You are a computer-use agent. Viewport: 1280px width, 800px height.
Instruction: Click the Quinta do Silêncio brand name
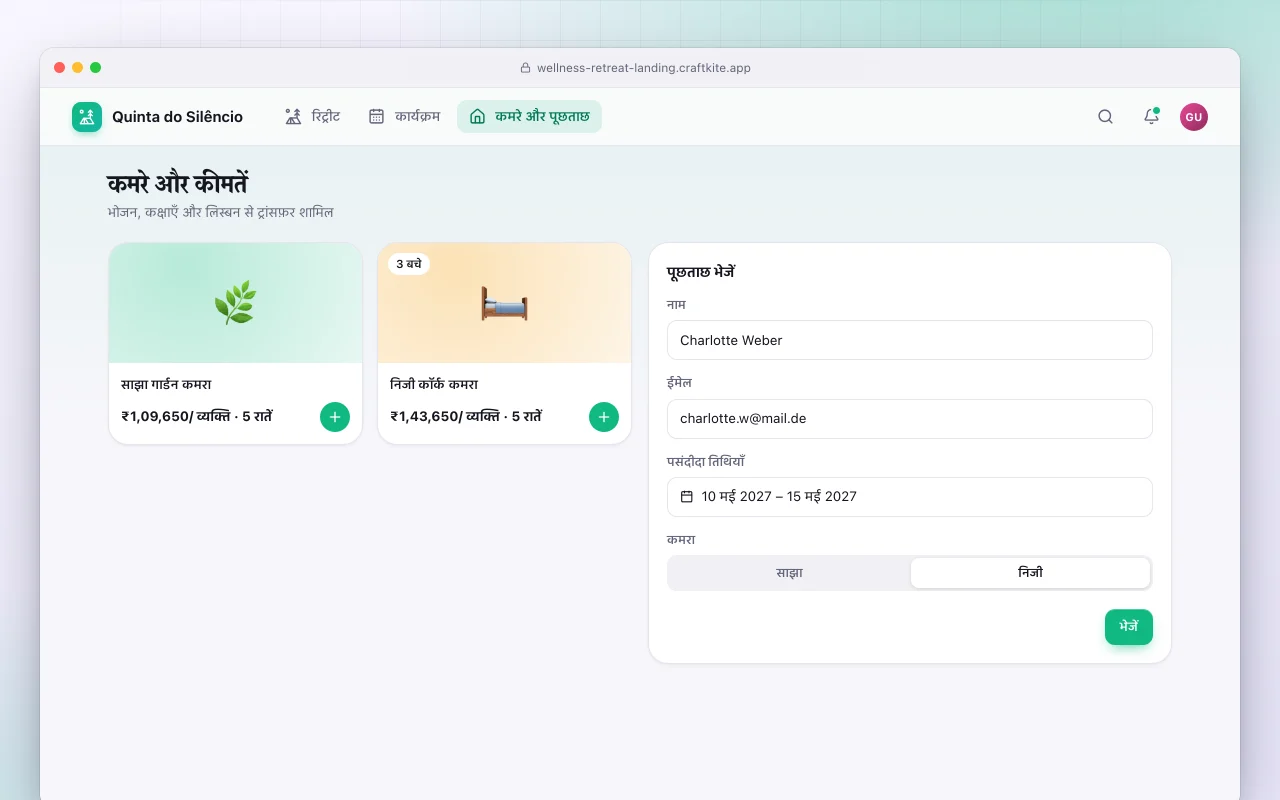tap(177, 117)
